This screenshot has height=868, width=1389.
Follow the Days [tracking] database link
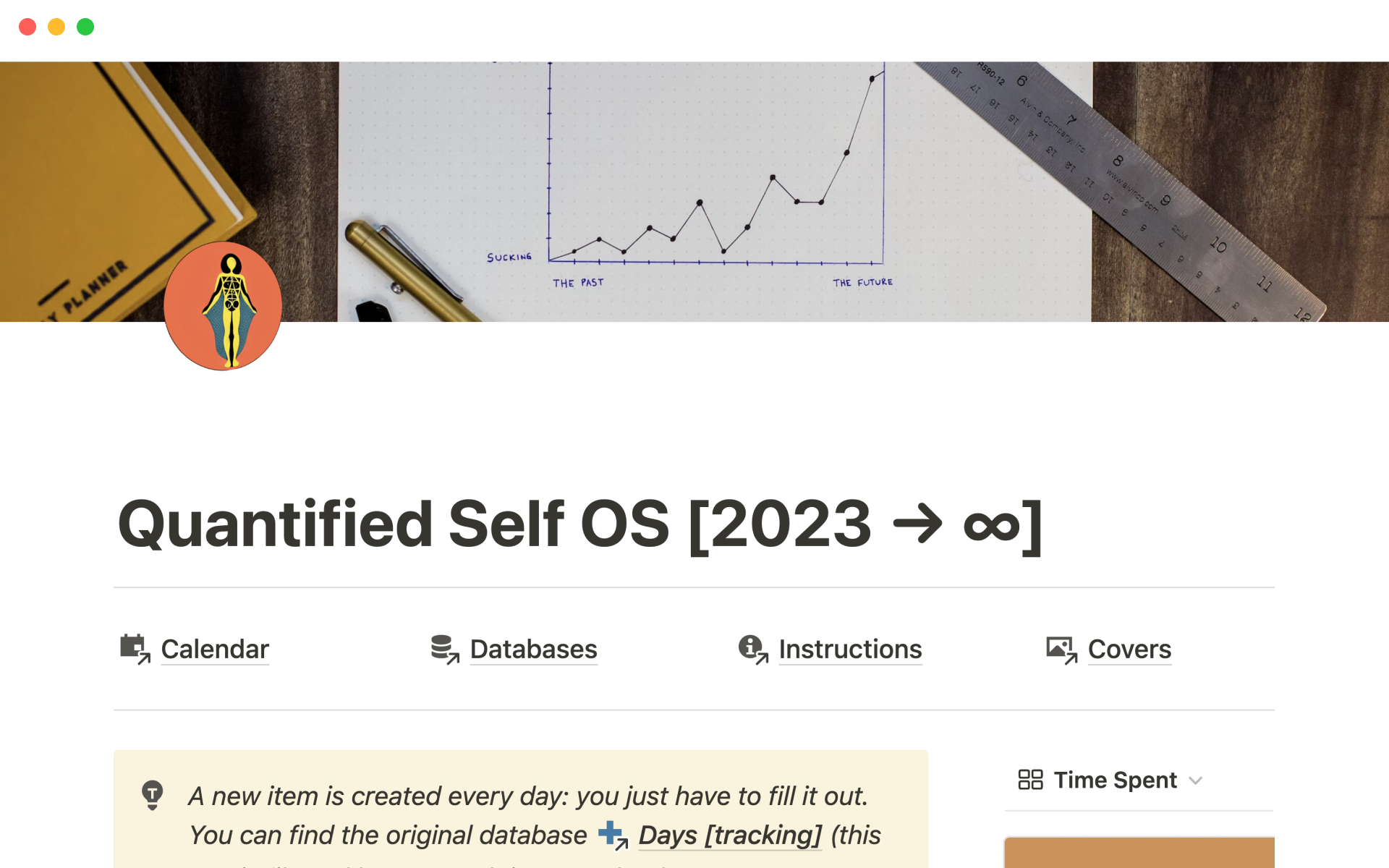tap(729, 835)
